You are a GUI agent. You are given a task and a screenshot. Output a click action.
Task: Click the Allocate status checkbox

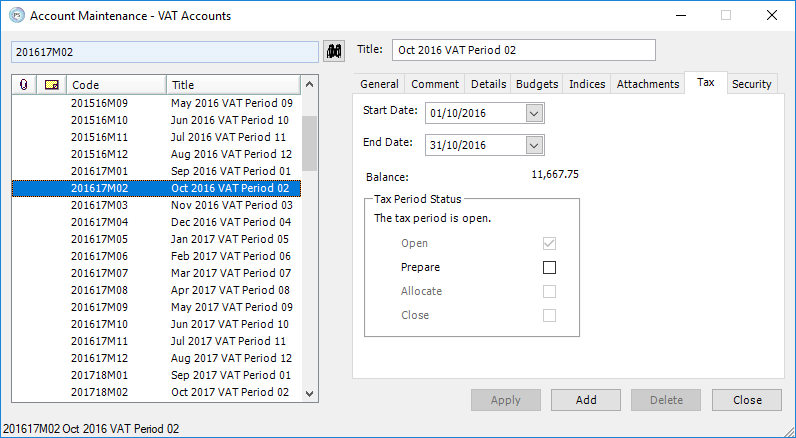click(x=549, y=291)
